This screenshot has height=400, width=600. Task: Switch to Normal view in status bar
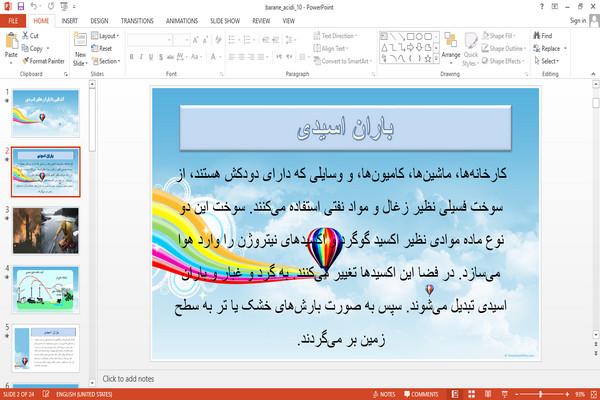455,394
